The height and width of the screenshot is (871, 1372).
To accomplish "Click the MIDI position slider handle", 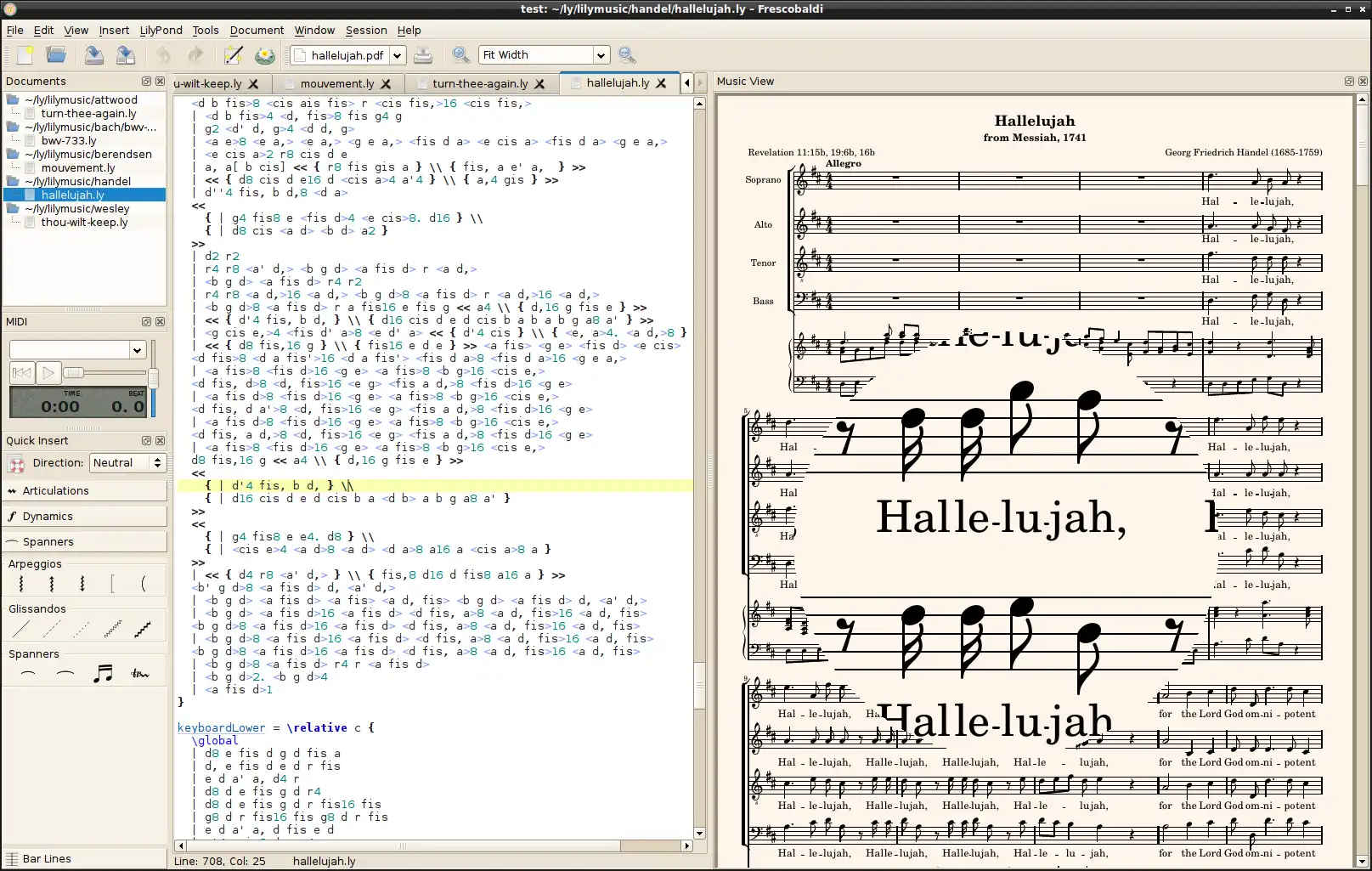I will point(74,373).
